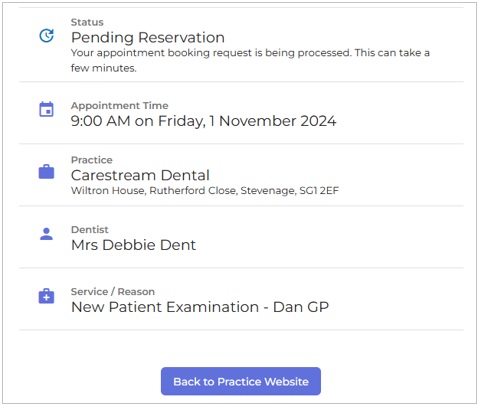Click the Wiltron House address line

(x=205, y=191)
